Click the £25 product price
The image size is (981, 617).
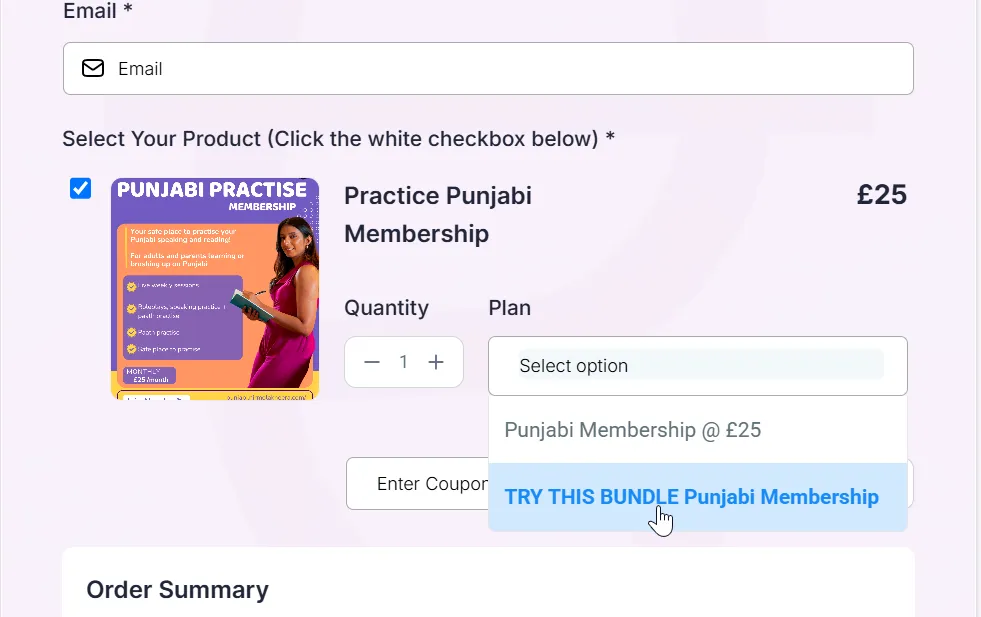(882, 195)
